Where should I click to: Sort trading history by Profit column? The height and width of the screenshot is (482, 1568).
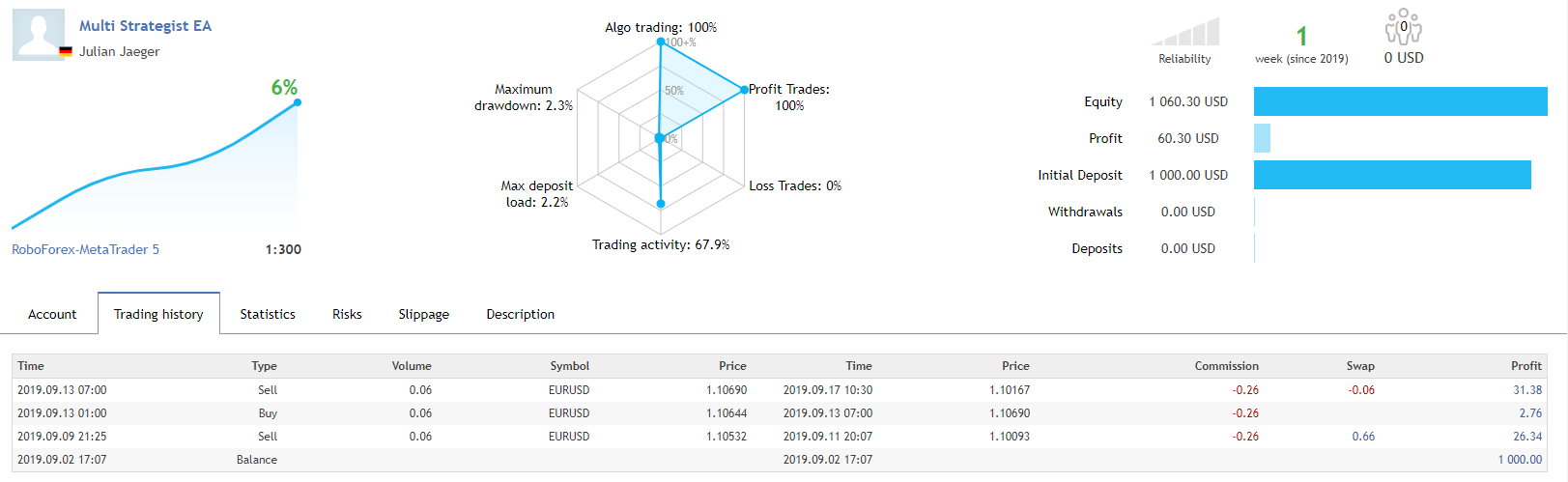tap(1525, 366)
